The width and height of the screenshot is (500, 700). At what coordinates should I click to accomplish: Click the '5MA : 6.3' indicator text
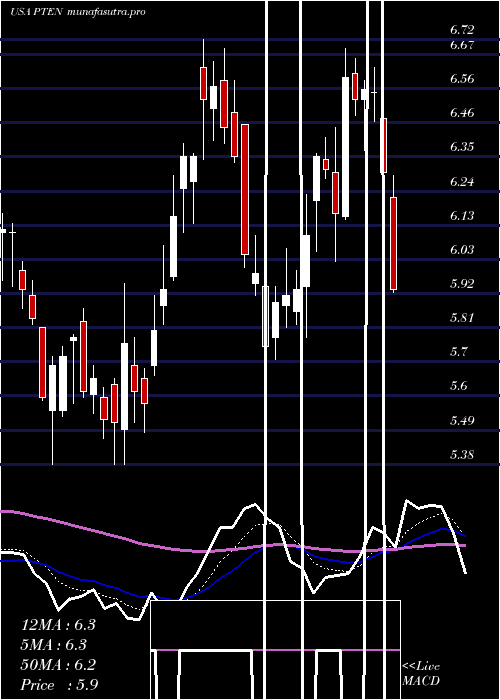(54, 645)
